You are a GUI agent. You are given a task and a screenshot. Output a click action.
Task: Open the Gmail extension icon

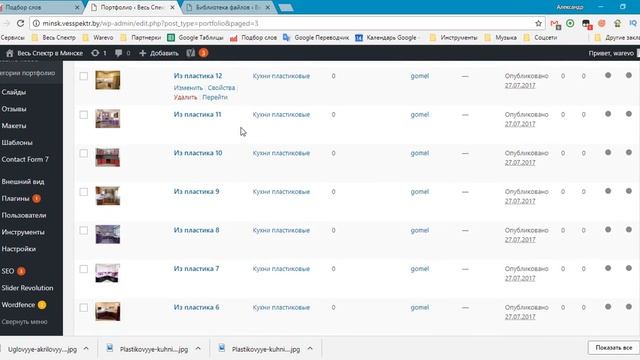pyautogui.click(x=555, y=24)
